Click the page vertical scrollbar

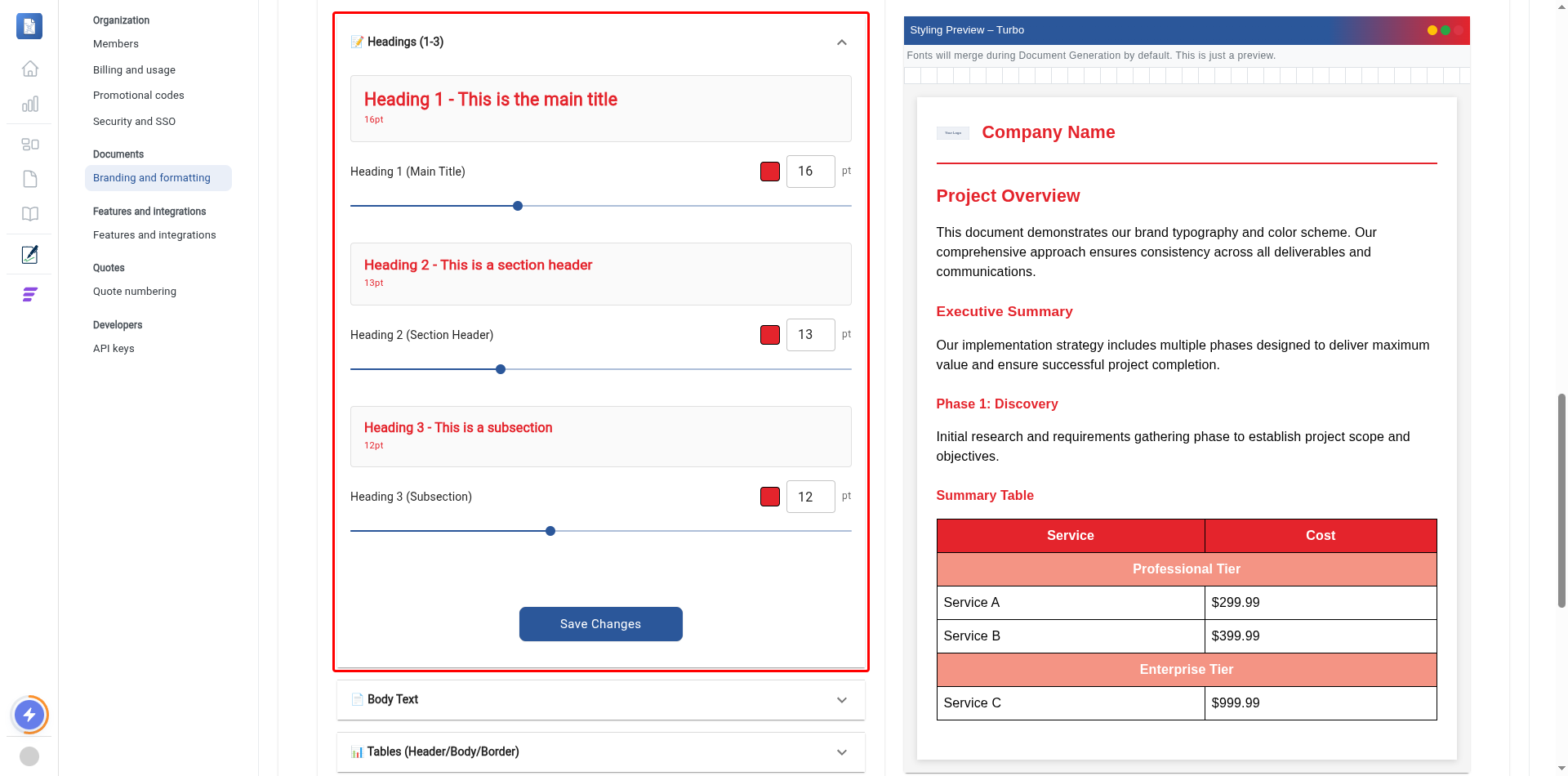click(1561, 500)
